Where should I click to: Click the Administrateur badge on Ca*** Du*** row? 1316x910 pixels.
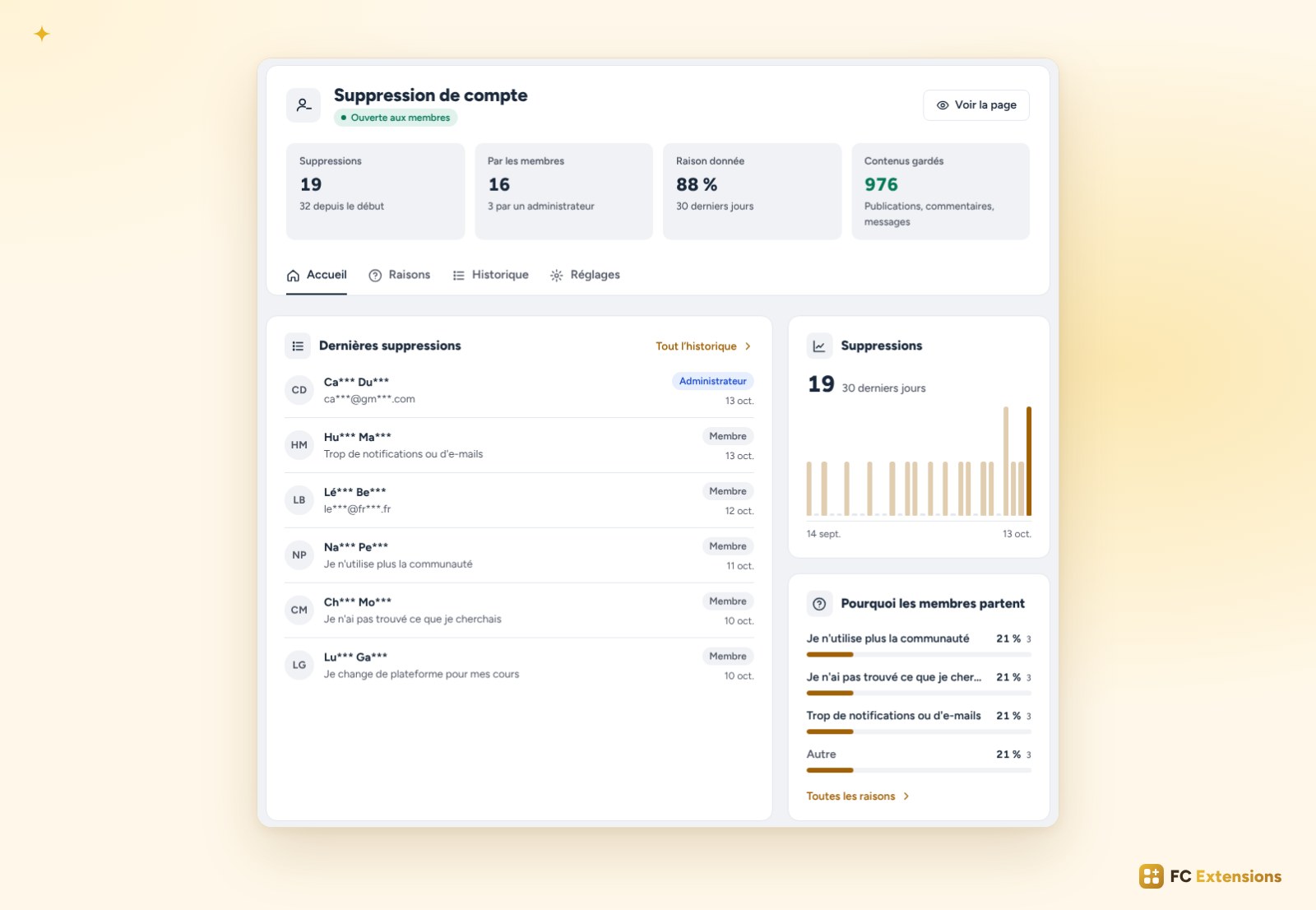712,381
